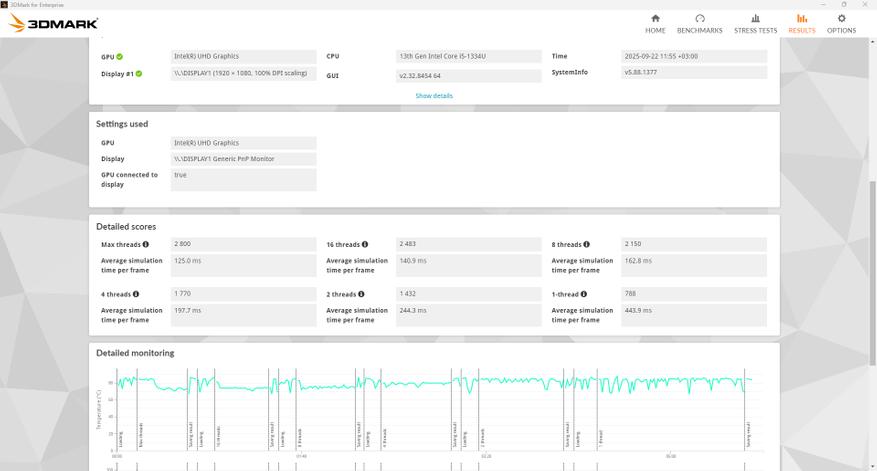Click the 162.8 ms simulation time value
Image resolution: width=877 pixels, height=471 pixels.
694,265
